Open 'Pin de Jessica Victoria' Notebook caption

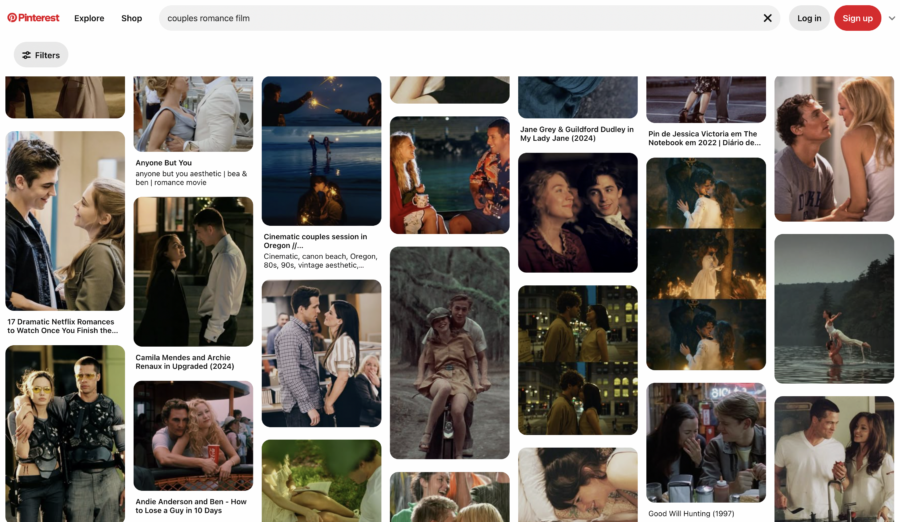pos(704,138)
